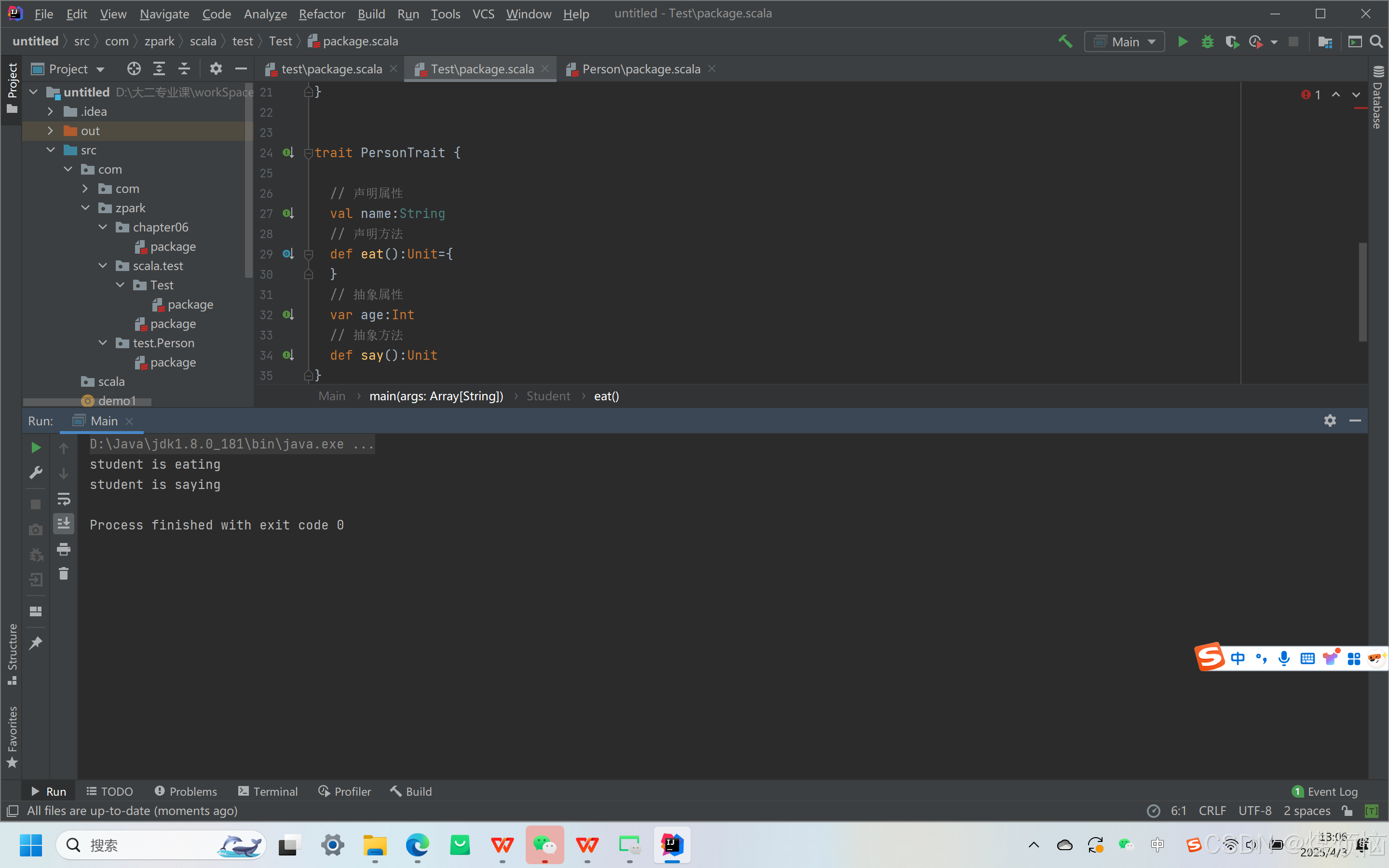Collapse the zpark folder node
Viewport: 1389px width, 868px height.
(x=85, y=208)
